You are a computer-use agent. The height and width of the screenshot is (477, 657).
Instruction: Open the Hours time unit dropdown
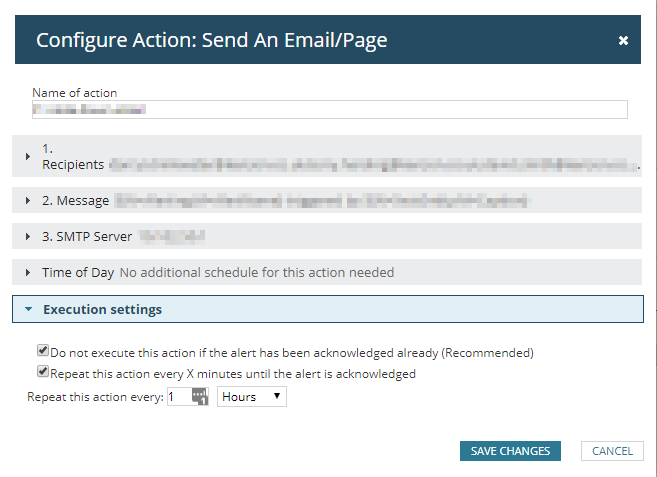pos(252,397)
